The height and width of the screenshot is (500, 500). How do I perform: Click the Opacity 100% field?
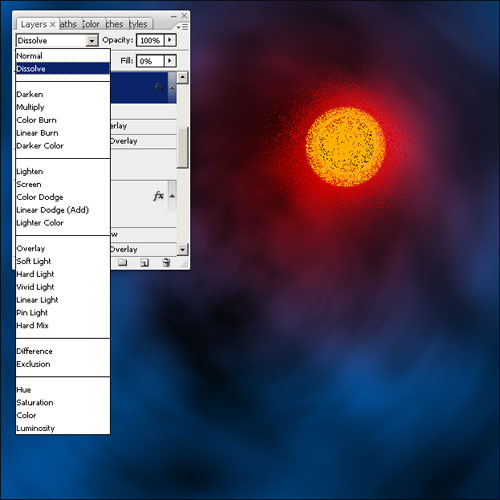pyautogui.click(x=150, y=40)
